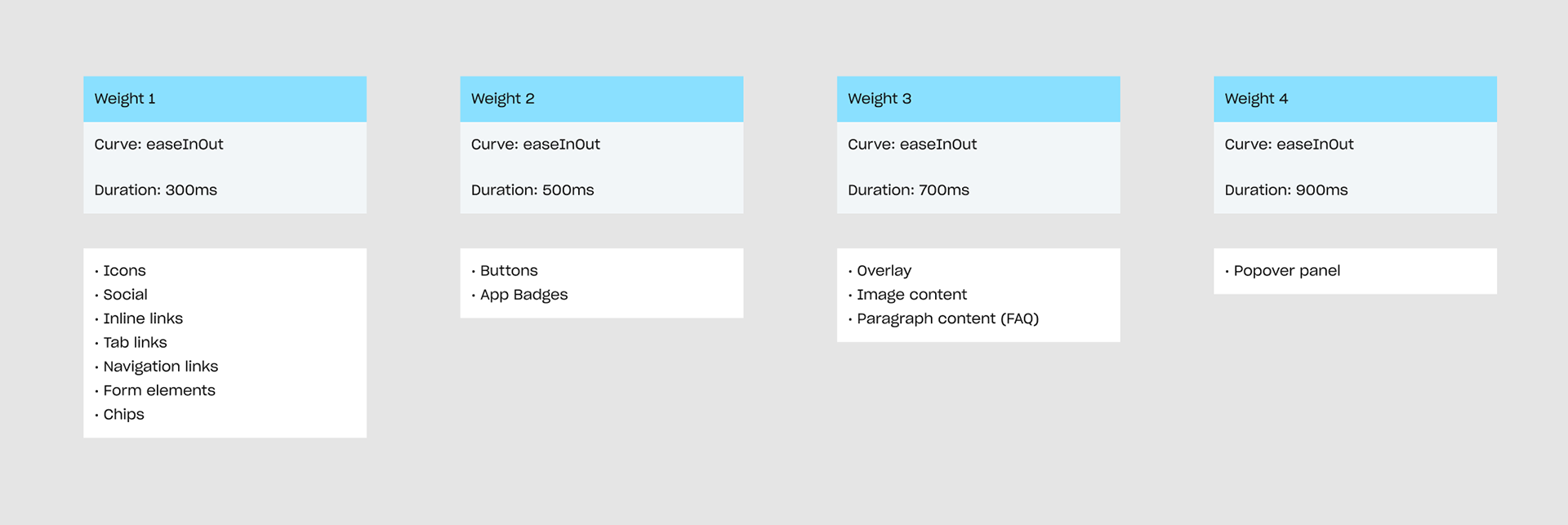Click Duration: 300ms text

[x=156, y=190]
